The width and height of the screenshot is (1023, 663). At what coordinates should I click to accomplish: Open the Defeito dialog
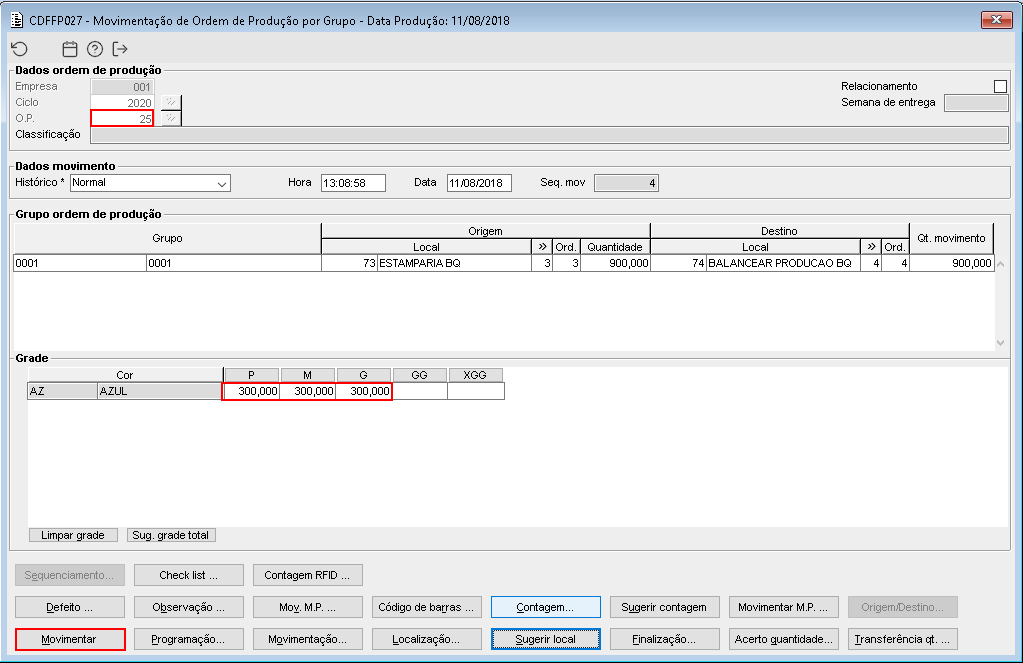[70, 607]
